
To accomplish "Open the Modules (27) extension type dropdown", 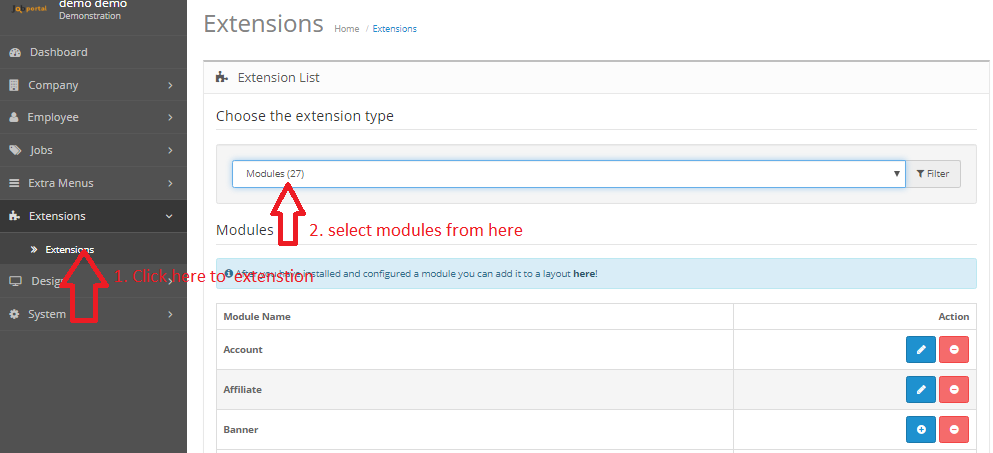I will click(x=568, y=174).
